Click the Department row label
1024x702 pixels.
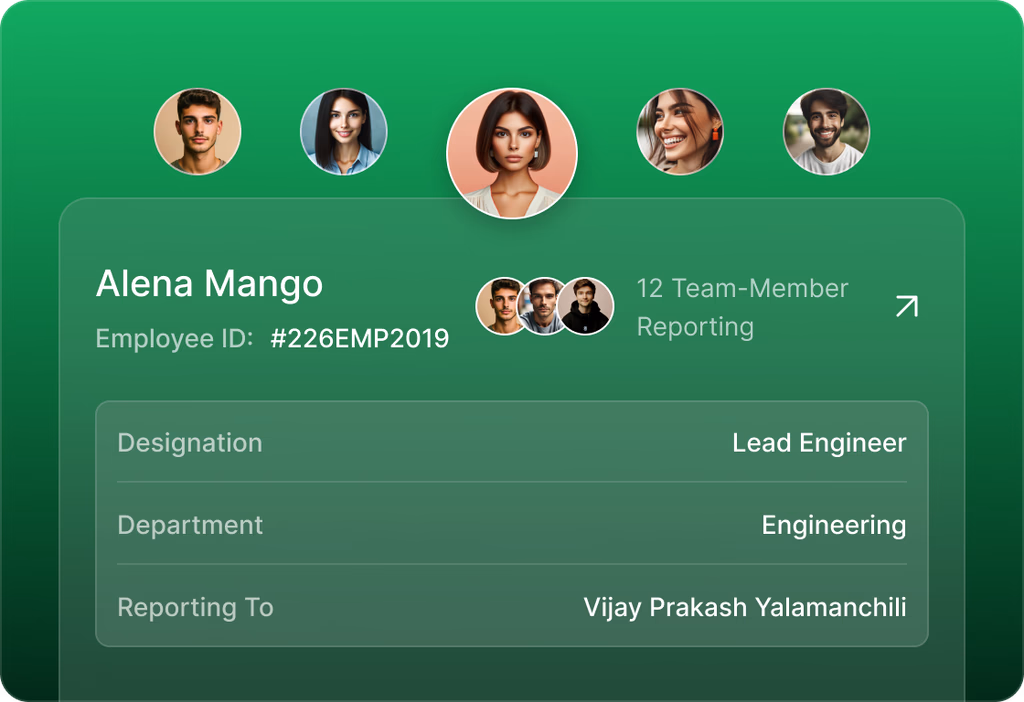[x=190, y=525]
